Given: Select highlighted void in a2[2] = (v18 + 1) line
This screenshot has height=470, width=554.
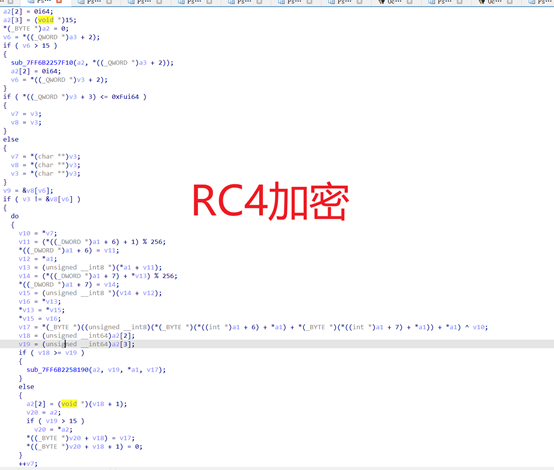Looking at the screenshot, I should pos(69,404).
